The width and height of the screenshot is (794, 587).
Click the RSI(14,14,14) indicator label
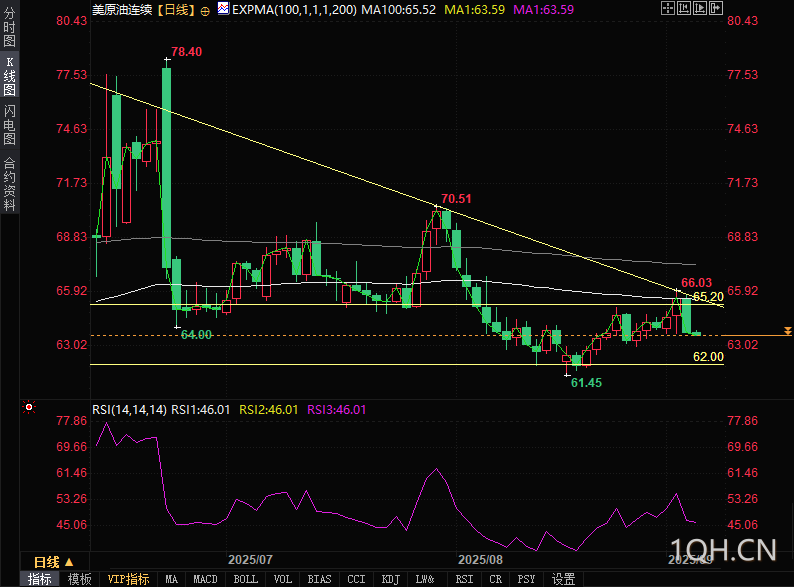(129, 409)
